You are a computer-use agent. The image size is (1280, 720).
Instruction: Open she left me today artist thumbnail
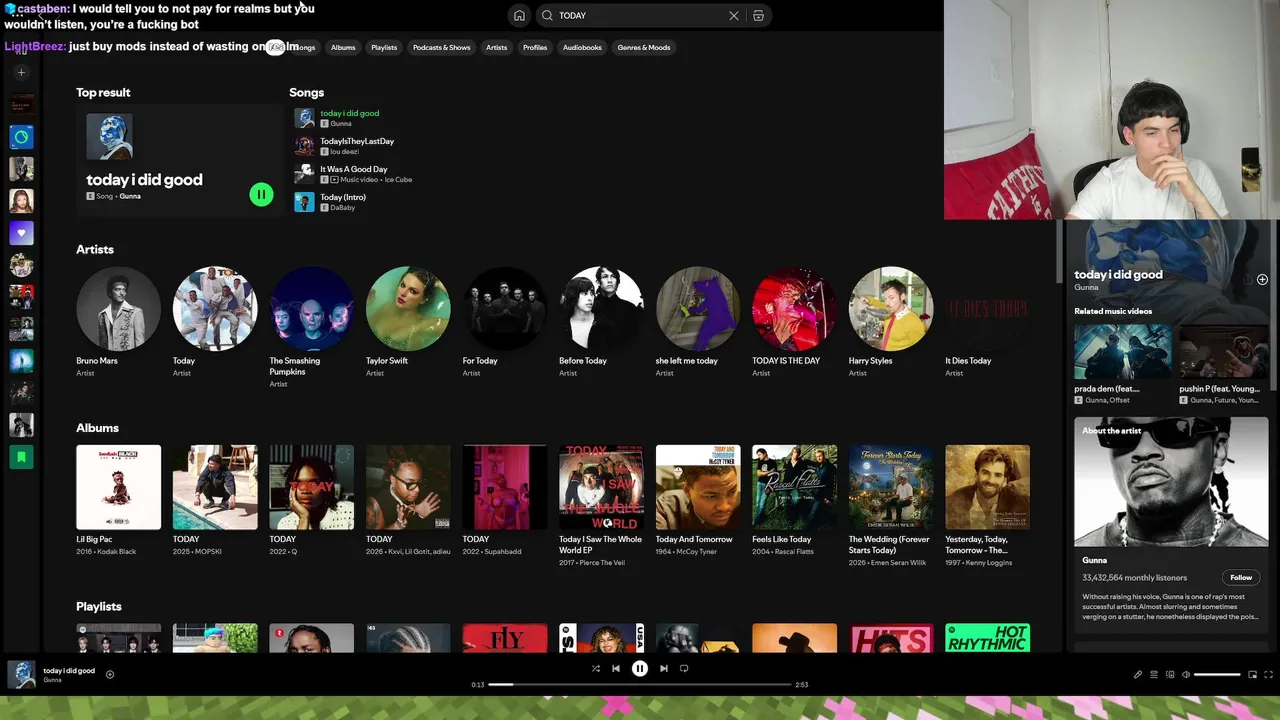[698, 308]
